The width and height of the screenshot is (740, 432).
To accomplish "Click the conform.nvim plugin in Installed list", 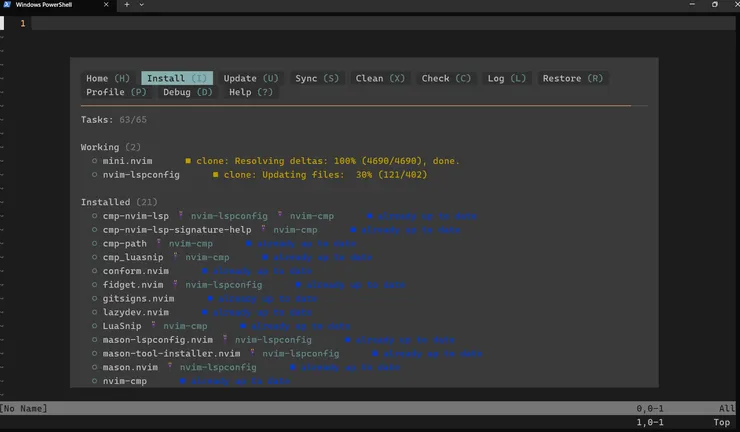I will pos(136,271).
